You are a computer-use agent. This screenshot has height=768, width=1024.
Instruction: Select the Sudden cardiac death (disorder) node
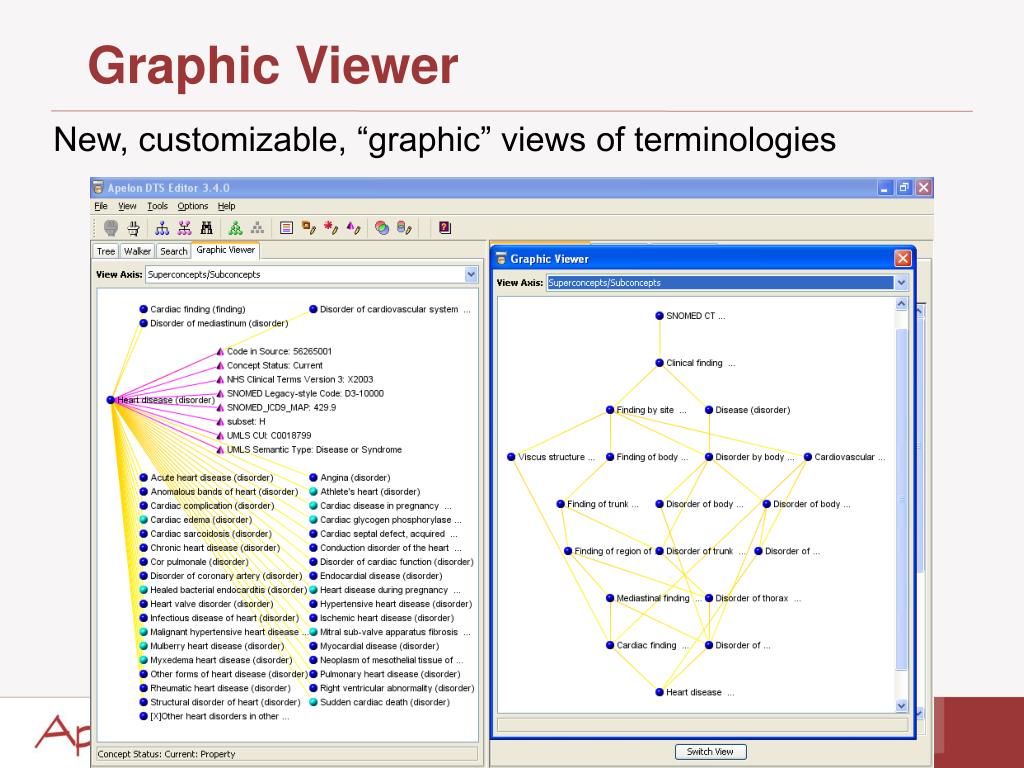click(379, 702)
